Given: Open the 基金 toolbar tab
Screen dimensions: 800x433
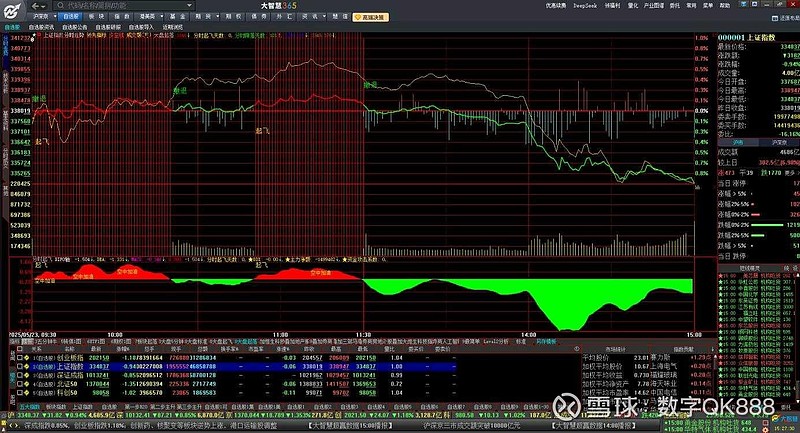Looking at the screenshot, I should 179,17.
